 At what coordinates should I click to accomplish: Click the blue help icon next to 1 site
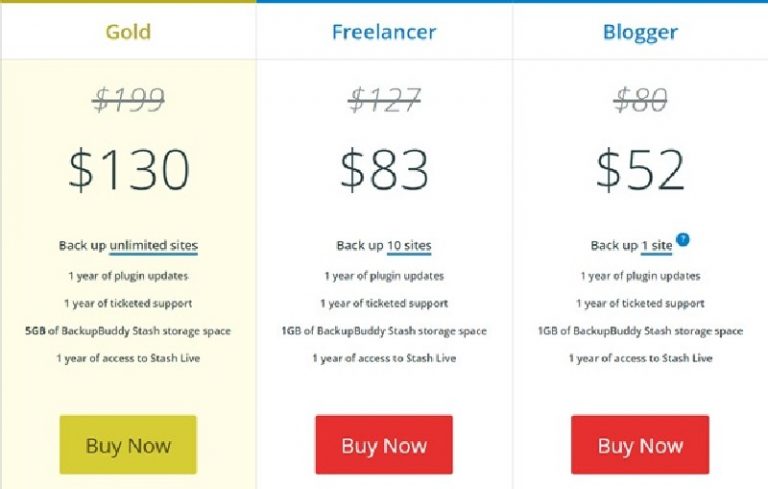click(x=682, y=240)
